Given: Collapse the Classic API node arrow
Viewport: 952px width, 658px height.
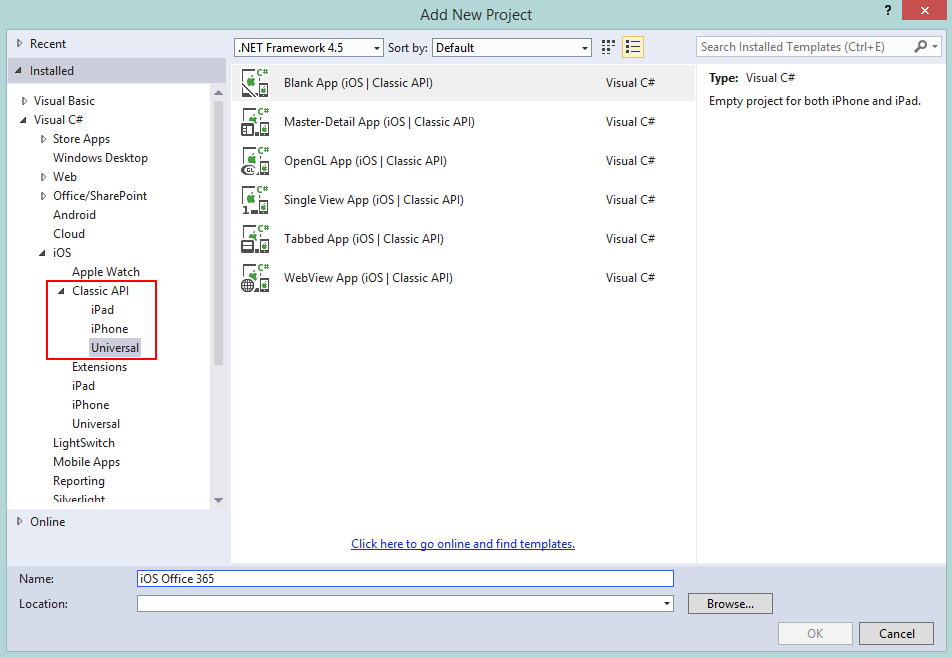Looking at the screenshot, I should [61, 291].
